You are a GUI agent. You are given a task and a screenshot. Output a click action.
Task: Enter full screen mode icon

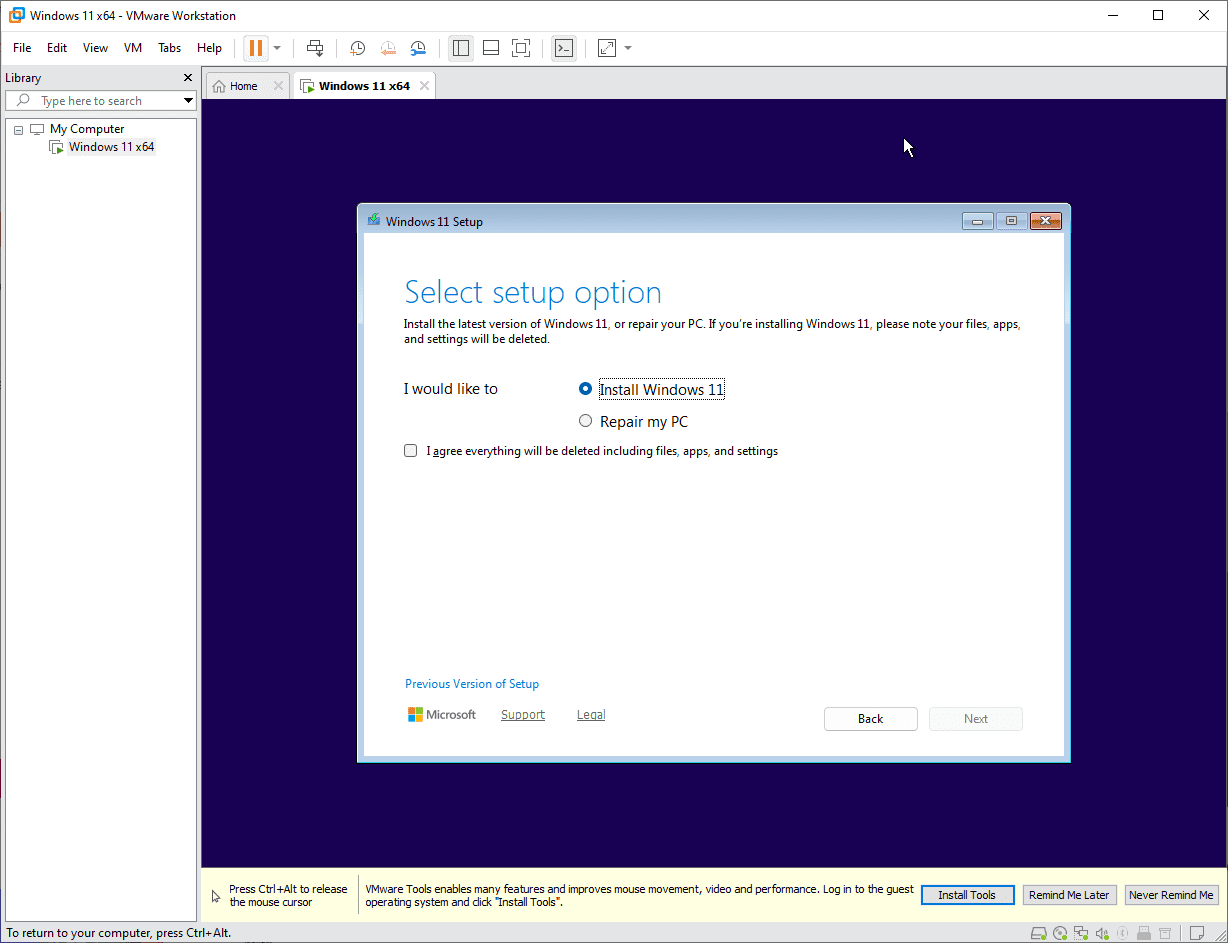click(521, 48)
